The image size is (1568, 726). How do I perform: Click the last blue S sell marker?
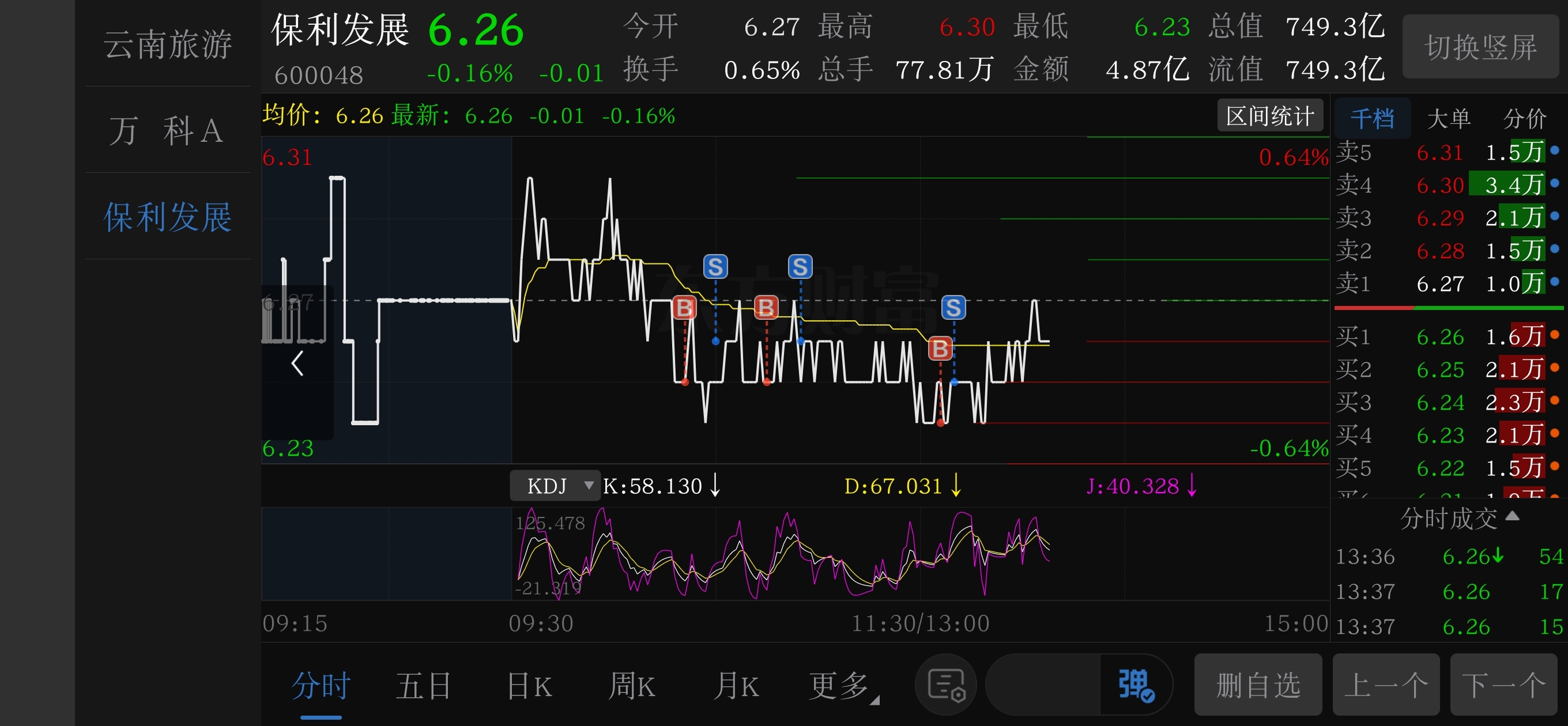[x=953, y=307]
